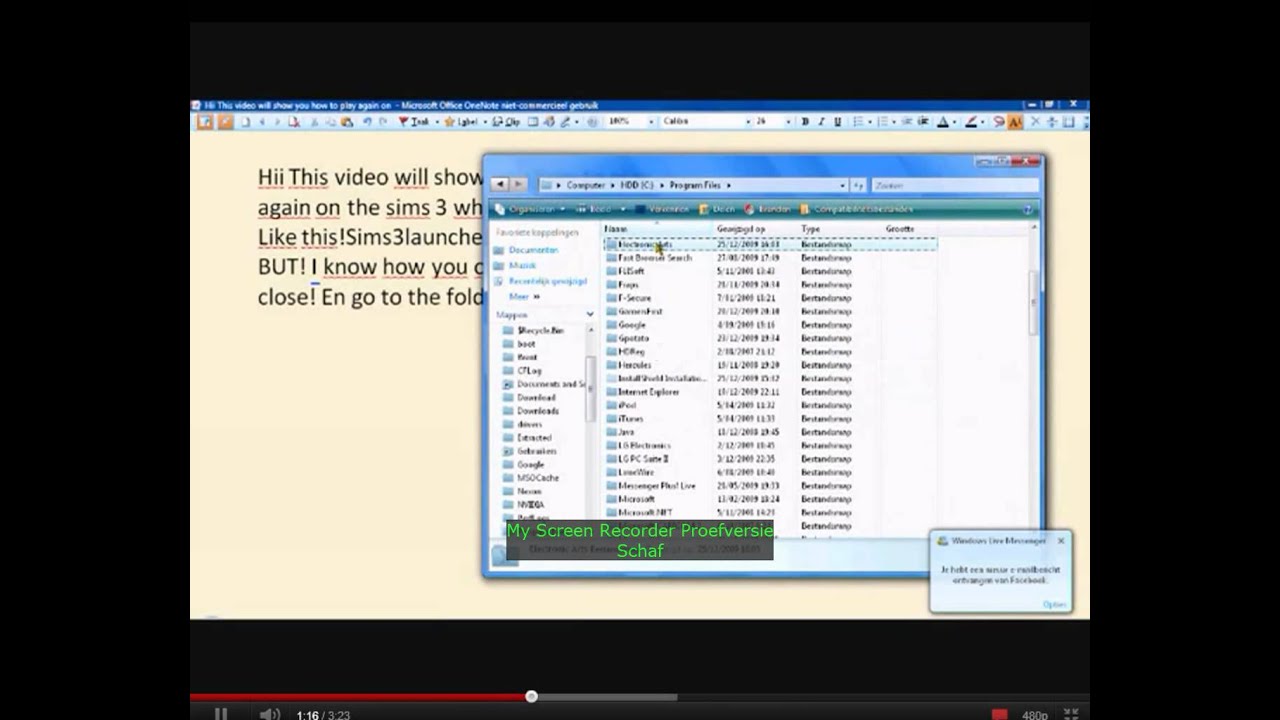Image resolution: width=1280 pixels, height=720 pixels.
Task: Close the Windows Live Messenger notification
Action: point(1061,541)
